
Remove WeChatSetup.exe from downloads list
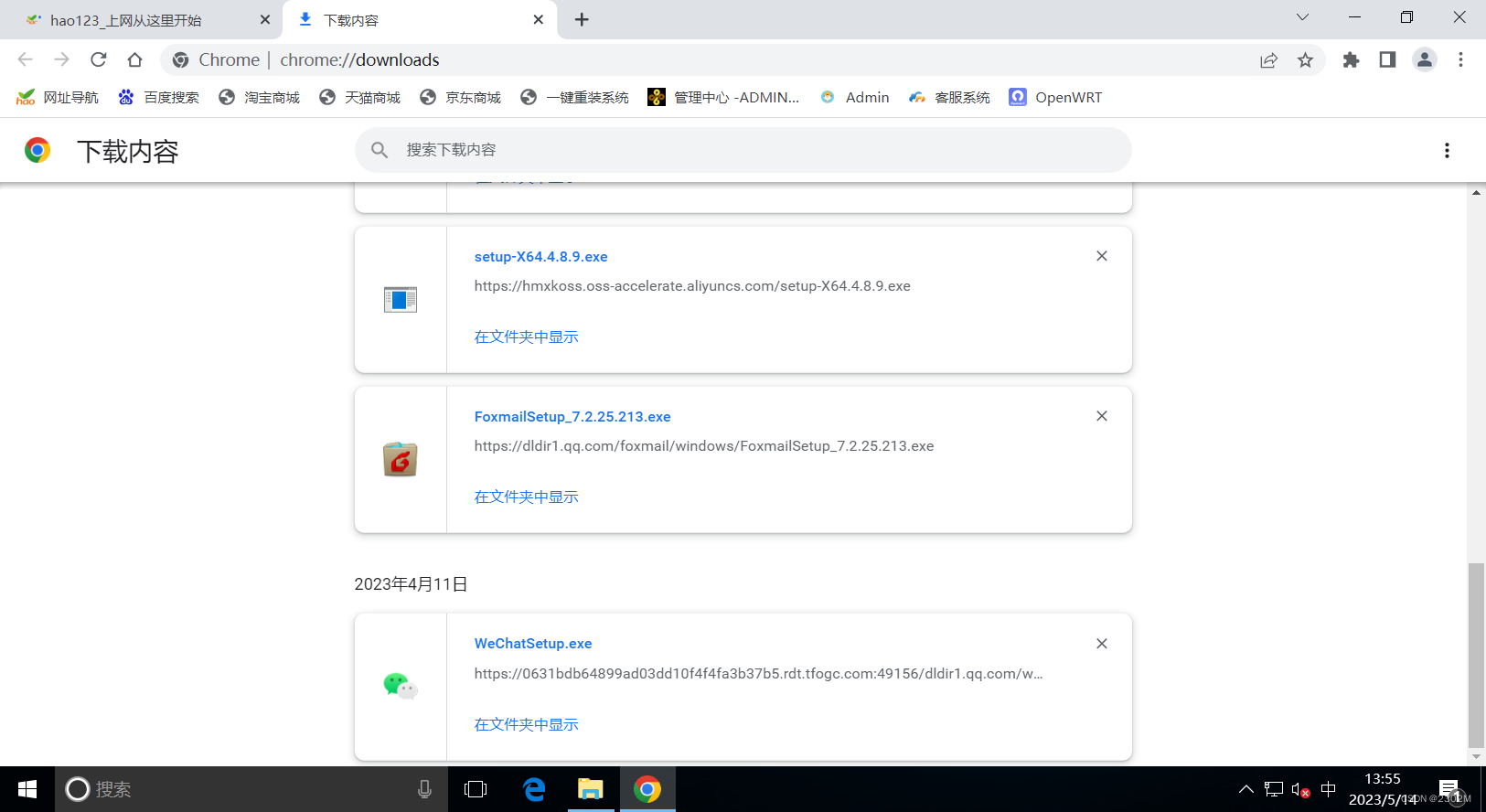point(1102,644)
